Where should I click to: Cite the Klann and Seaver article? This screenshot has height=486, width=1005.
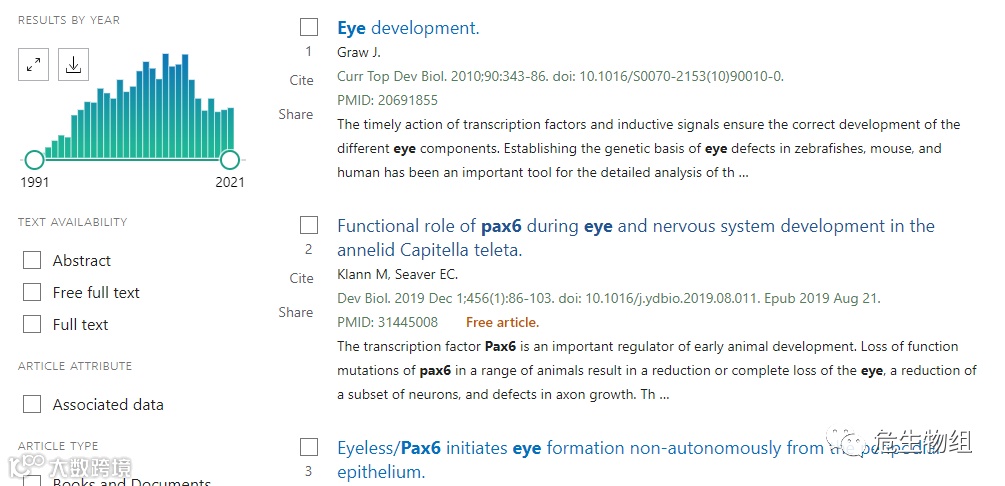[301, 278]
